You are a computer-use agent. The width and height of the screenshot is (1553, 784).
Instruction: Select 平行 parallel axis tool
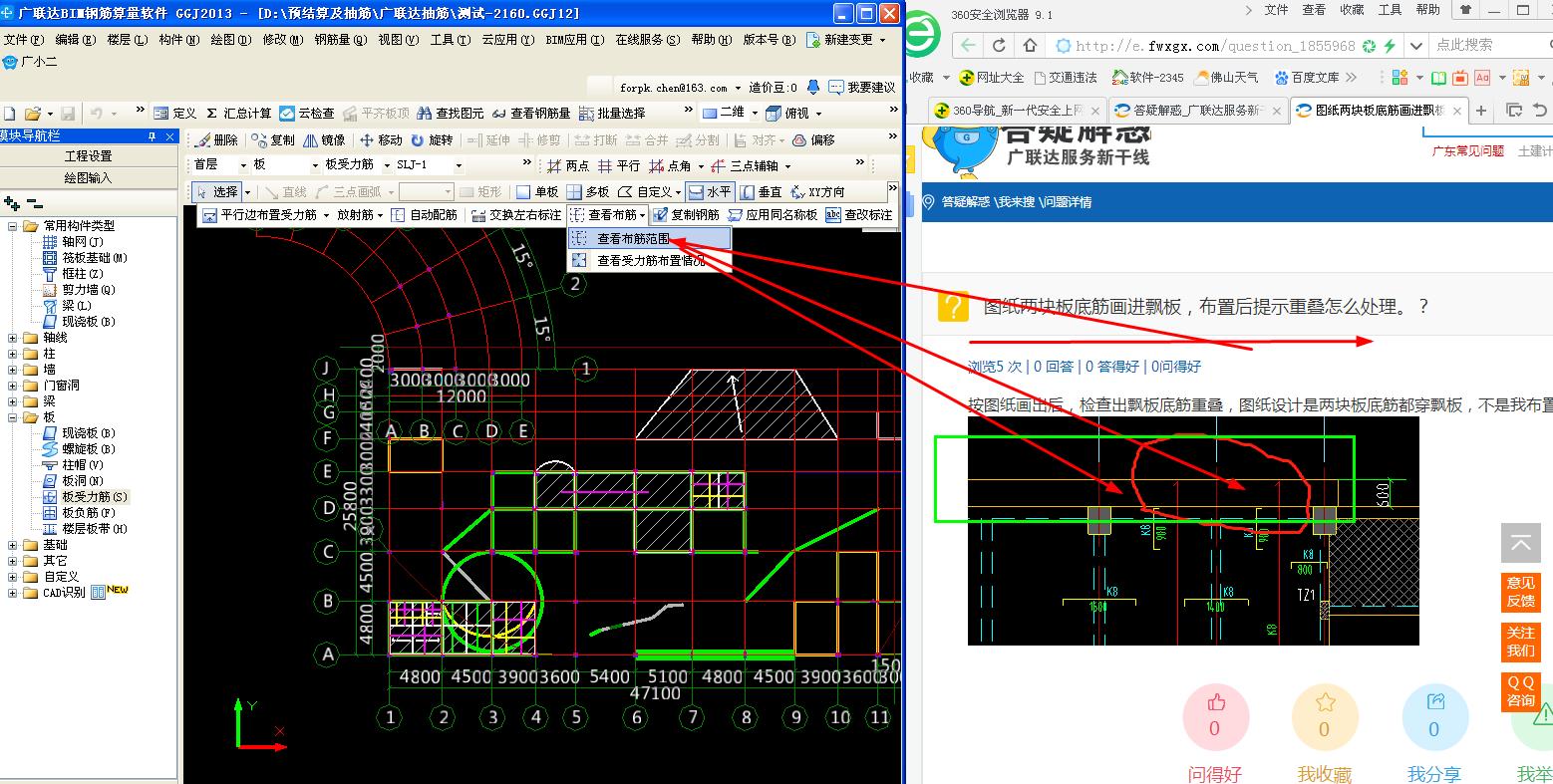pos(619,166)
